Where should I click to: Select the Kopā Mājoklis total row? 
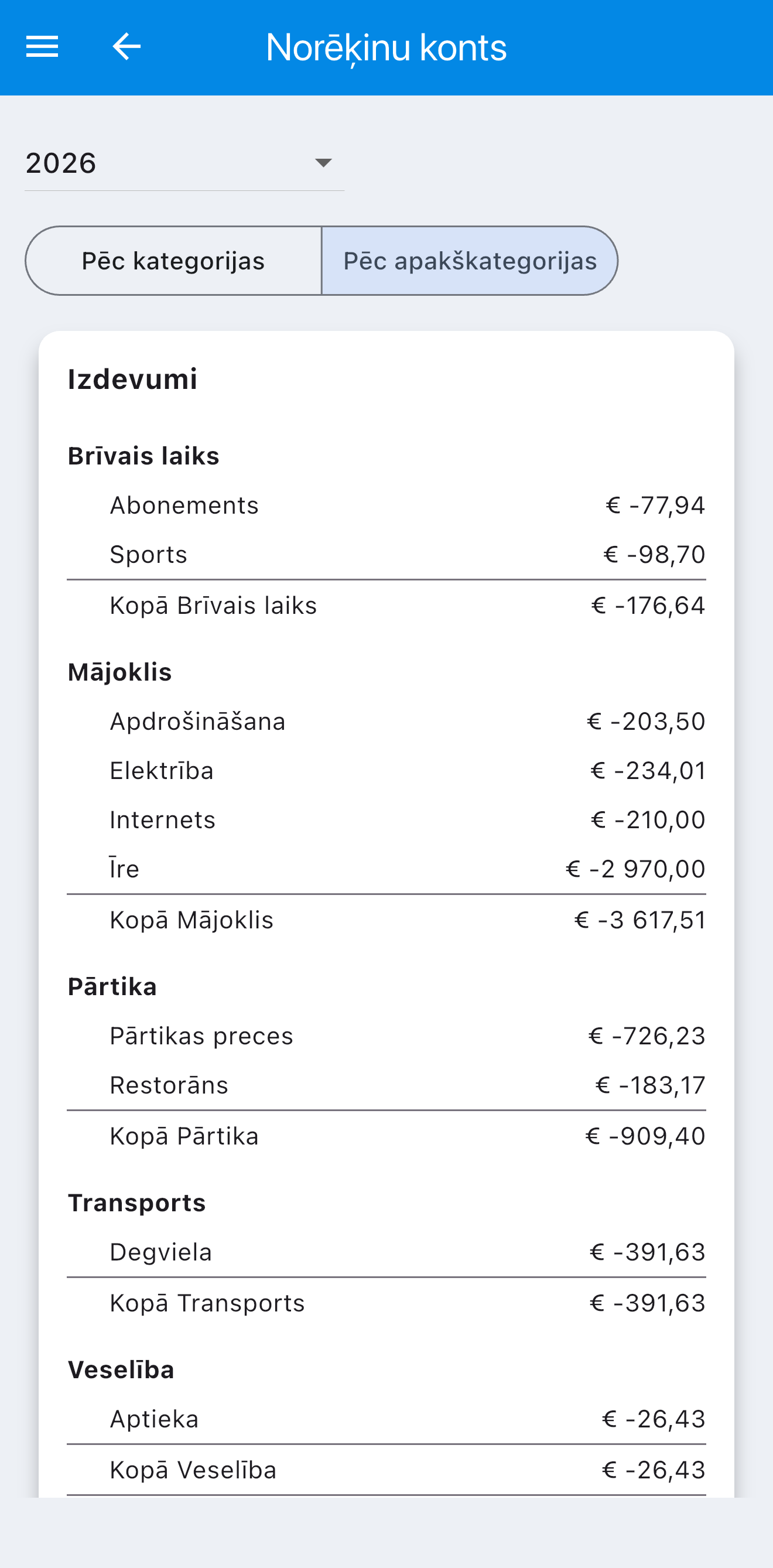(x=386, y=920)
